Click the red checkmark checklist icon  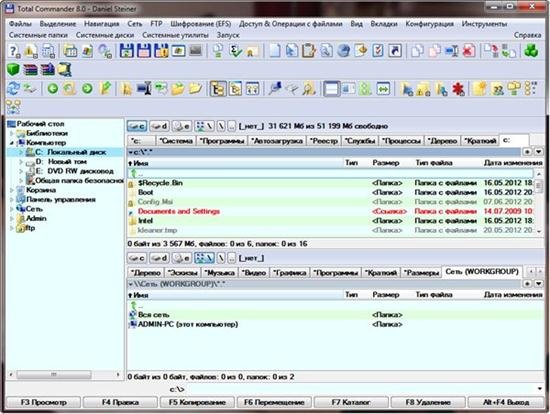(378, 51)
